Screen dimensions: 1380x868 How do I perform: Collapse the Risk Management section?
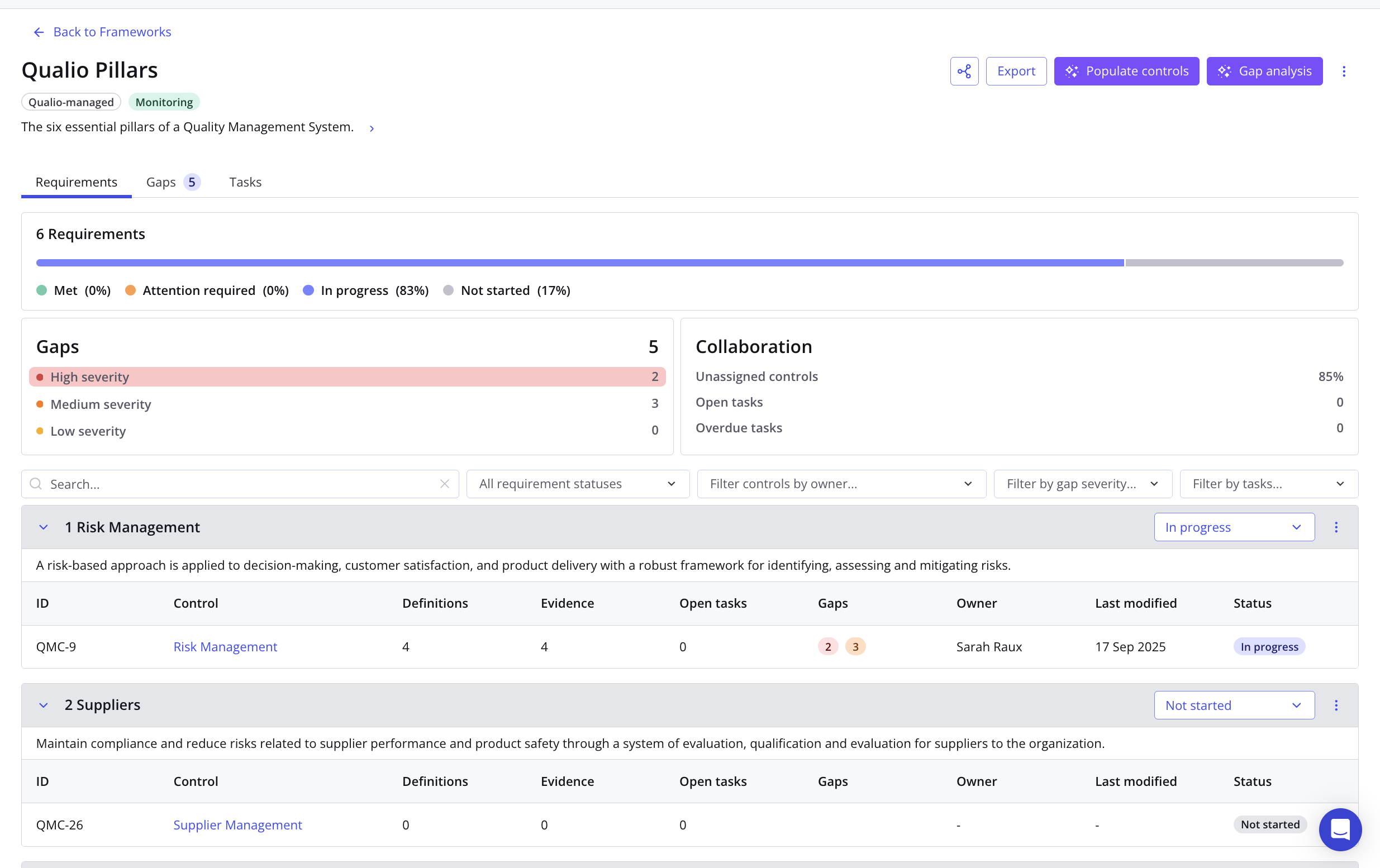(x=44, y=527)
